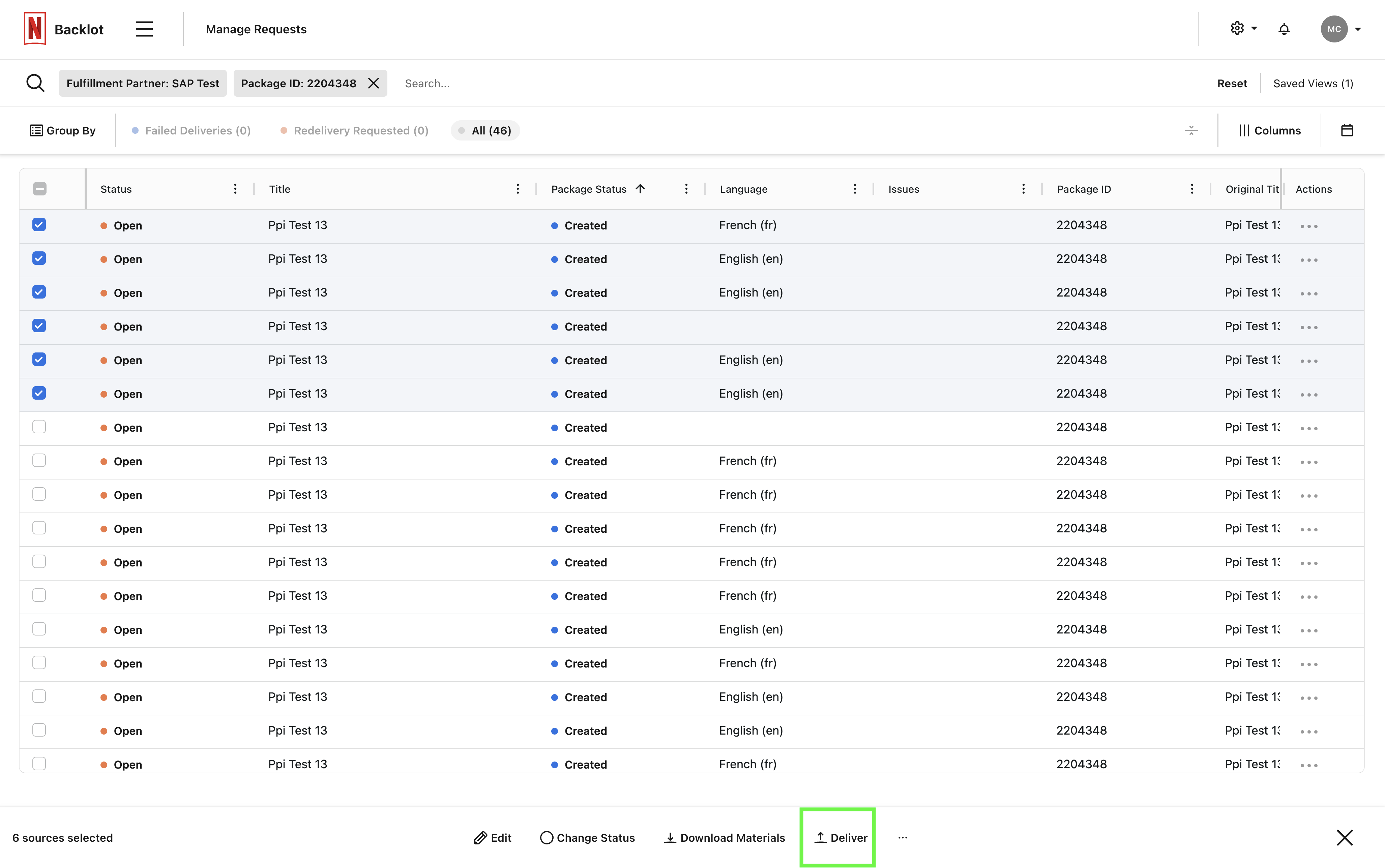Uncheck the first French (fr) row
Screen dimensions: 1385x868
tap(39, 225)
